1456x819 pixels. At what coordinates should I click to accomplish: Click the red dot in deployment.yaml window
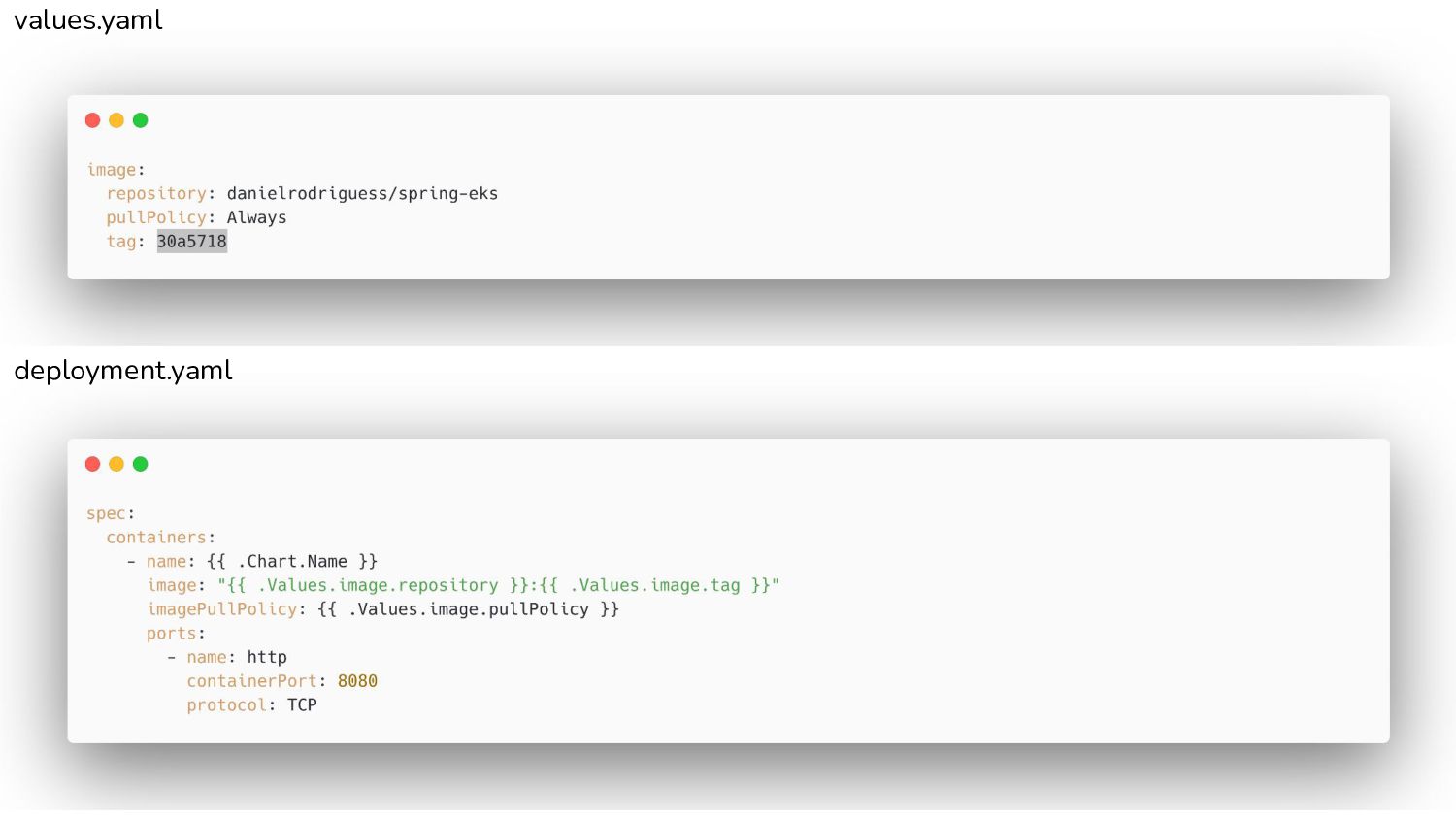(x=93, y=464)
